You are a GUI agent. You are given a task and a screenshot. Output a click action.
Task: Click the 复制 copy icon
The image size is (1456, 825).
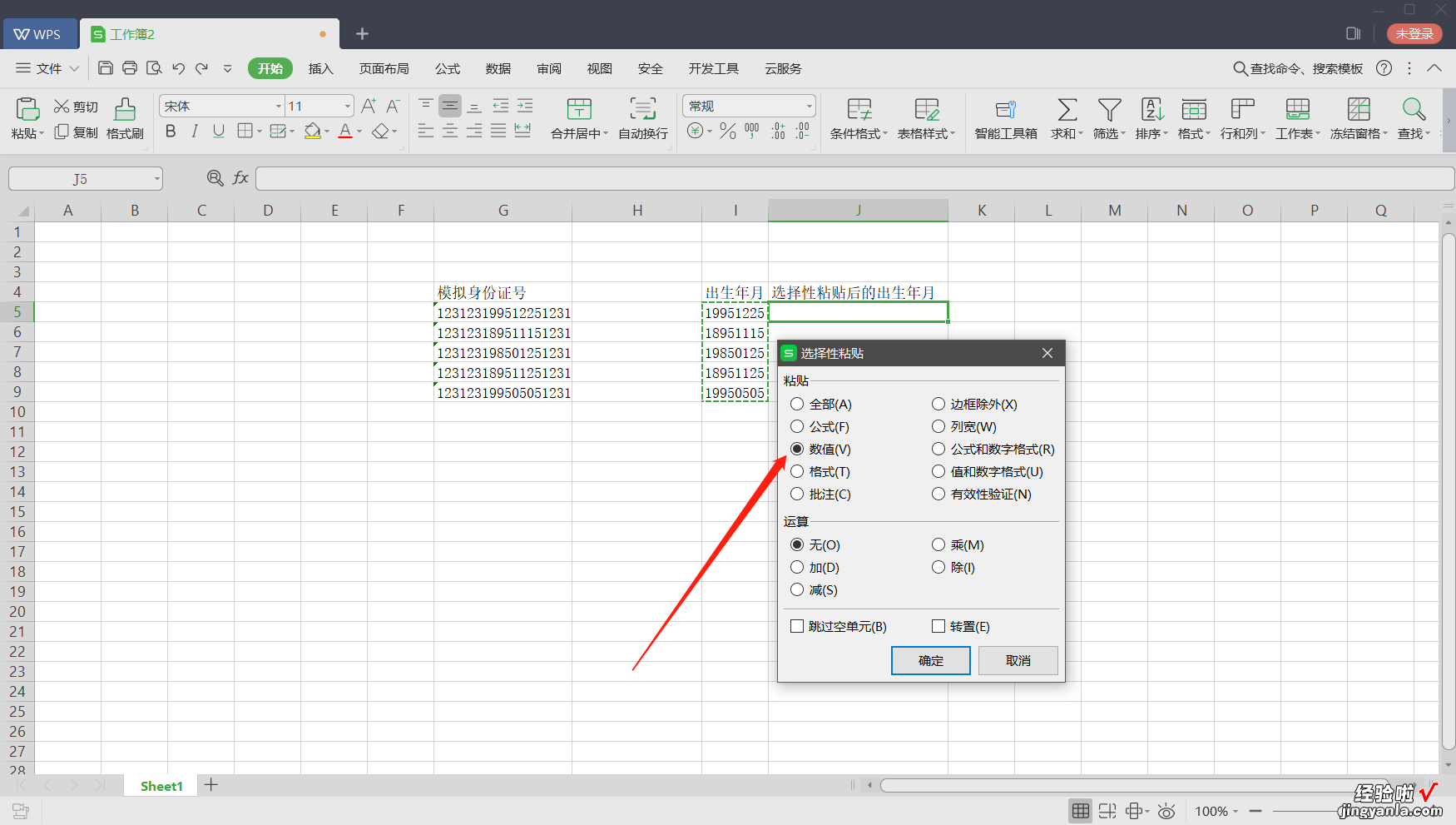coord(62,132)
